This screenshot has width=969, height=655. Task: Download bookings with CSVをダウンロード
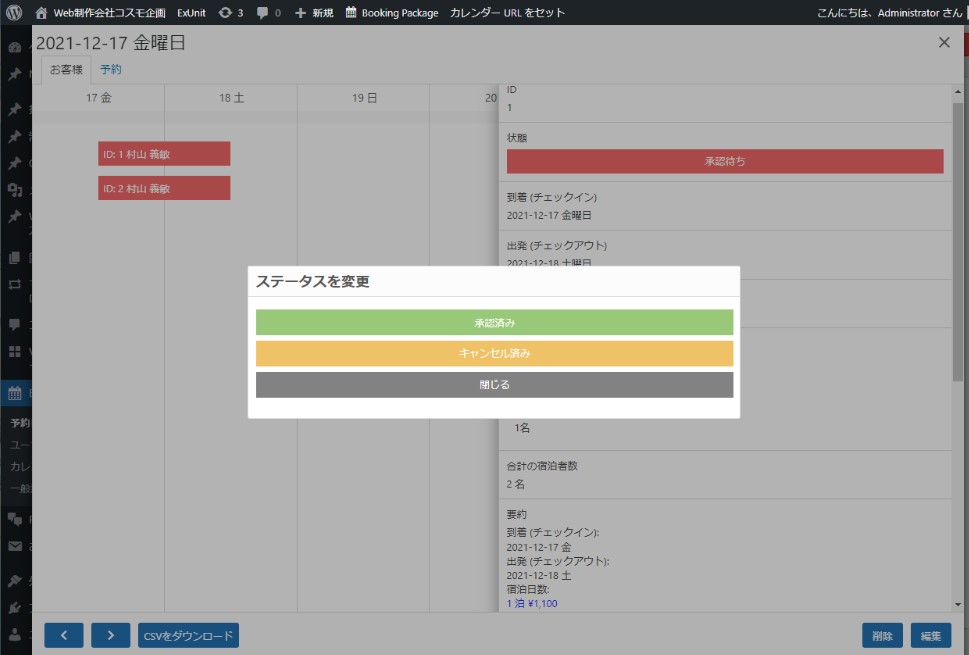188,635
